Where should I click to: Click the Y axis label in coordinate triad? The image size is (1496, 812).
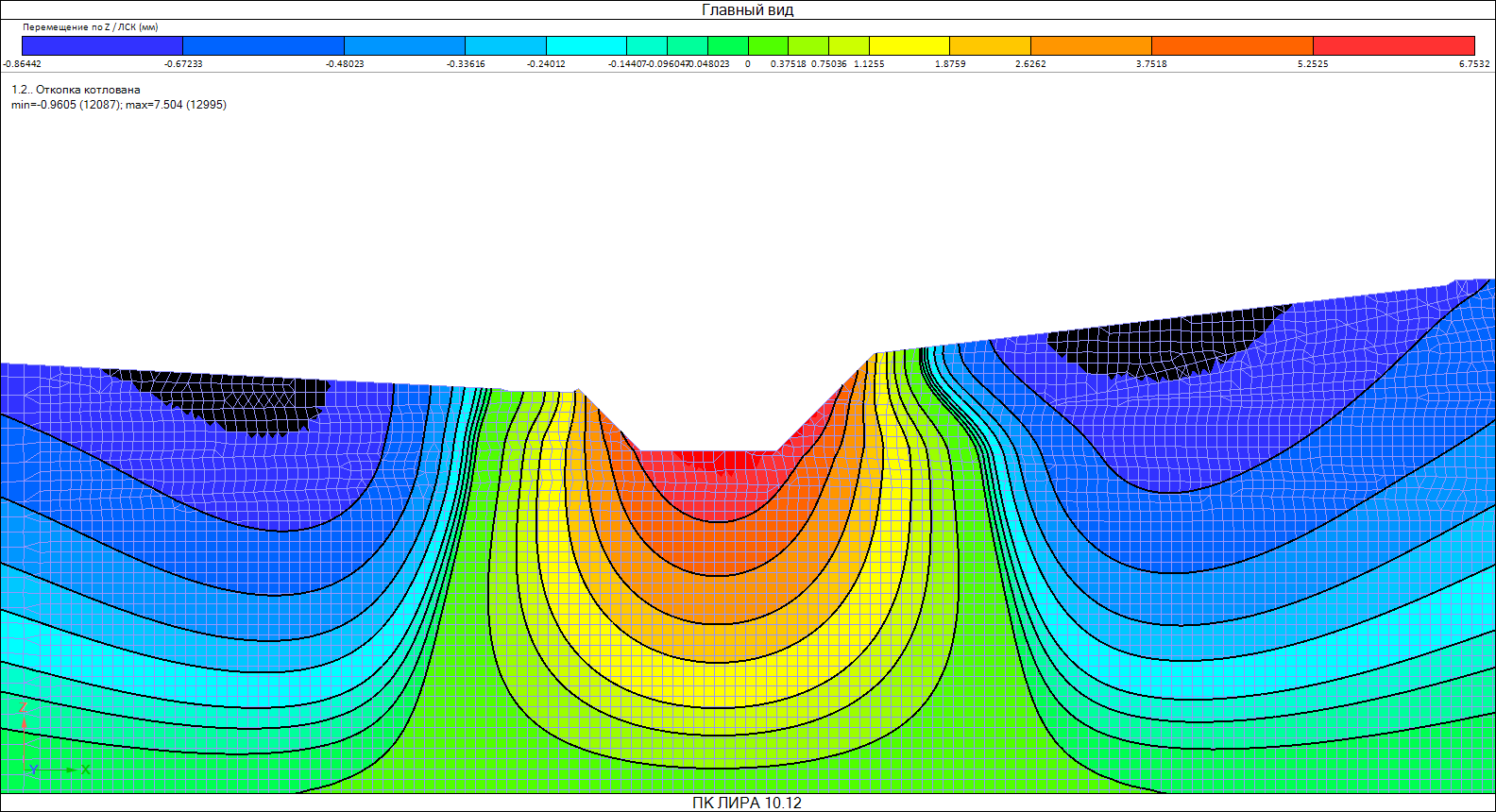[34, 770]
